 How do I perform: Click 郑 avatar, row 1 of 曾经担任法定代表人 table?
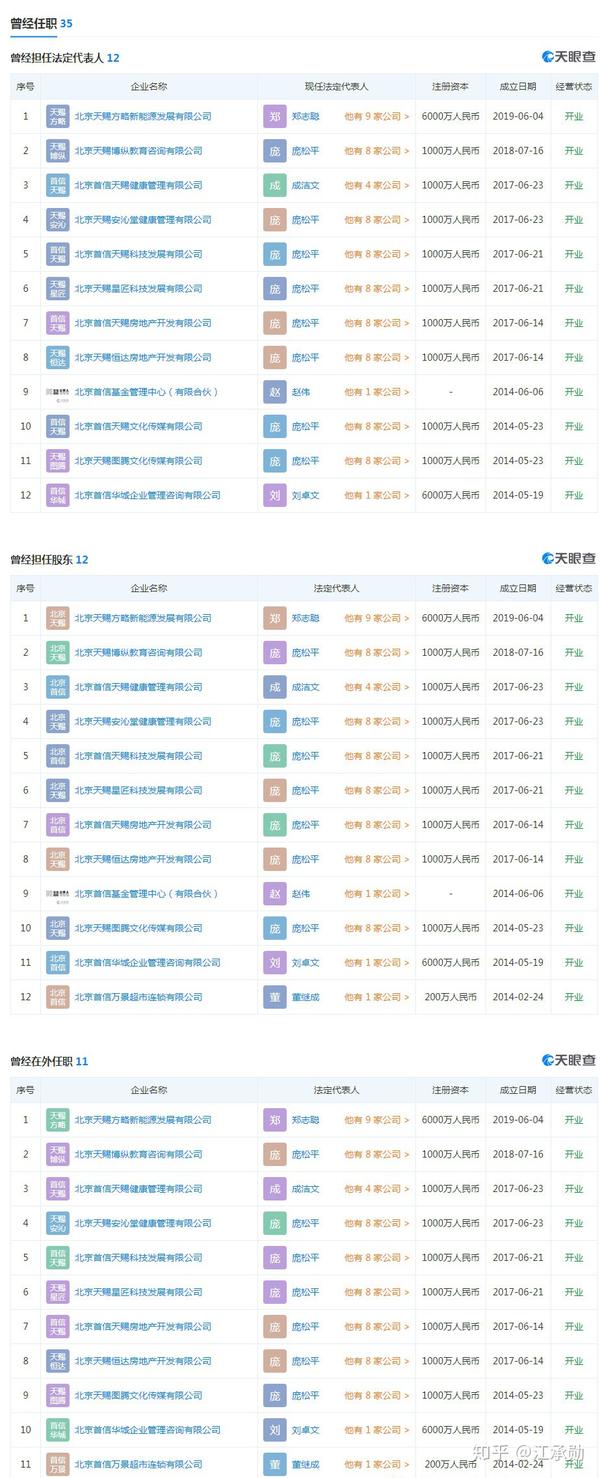pos(274,116)
